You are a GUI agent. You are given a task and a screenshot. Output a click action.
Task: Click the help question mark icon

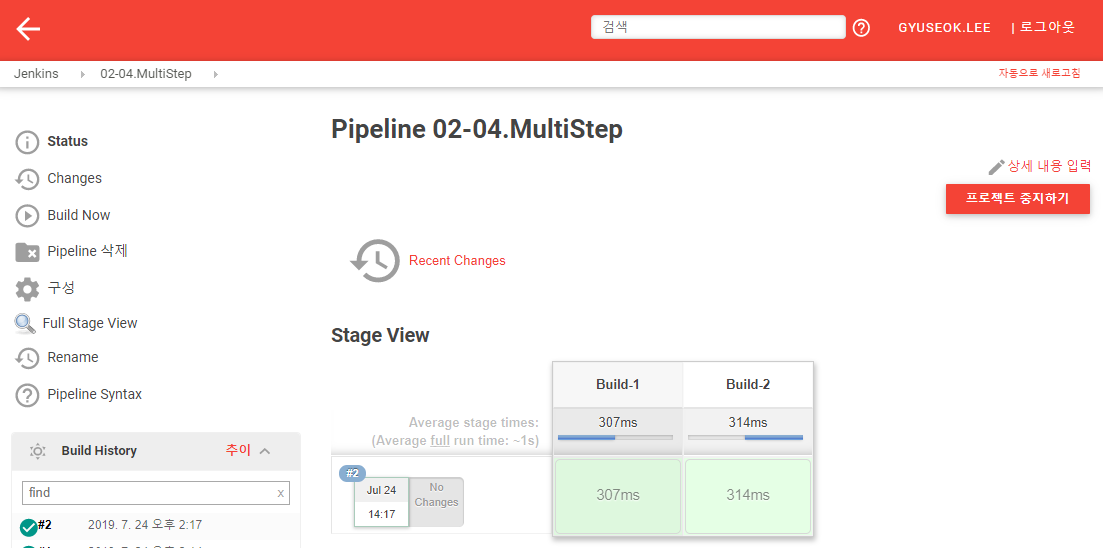[861, 28]
